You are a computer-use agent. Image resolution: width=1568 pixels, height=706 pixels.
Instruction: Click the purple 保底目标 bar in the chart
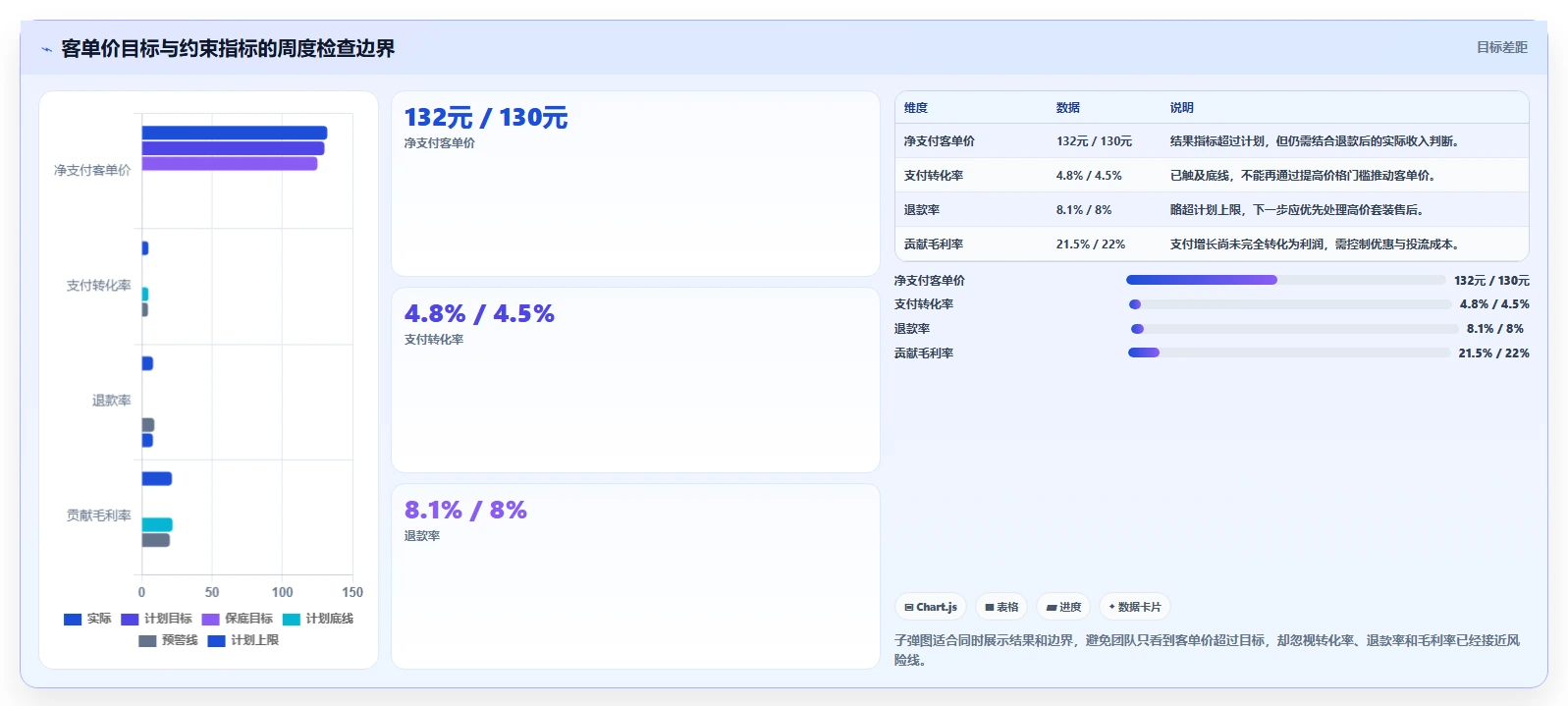pos(230,163)
